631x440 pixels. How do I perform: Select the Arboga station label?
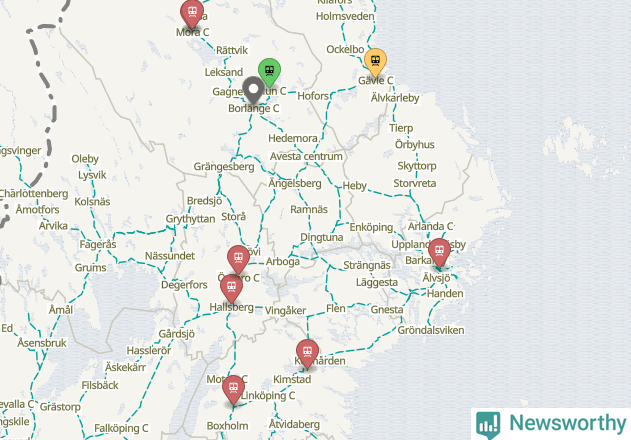coord(283,262)
